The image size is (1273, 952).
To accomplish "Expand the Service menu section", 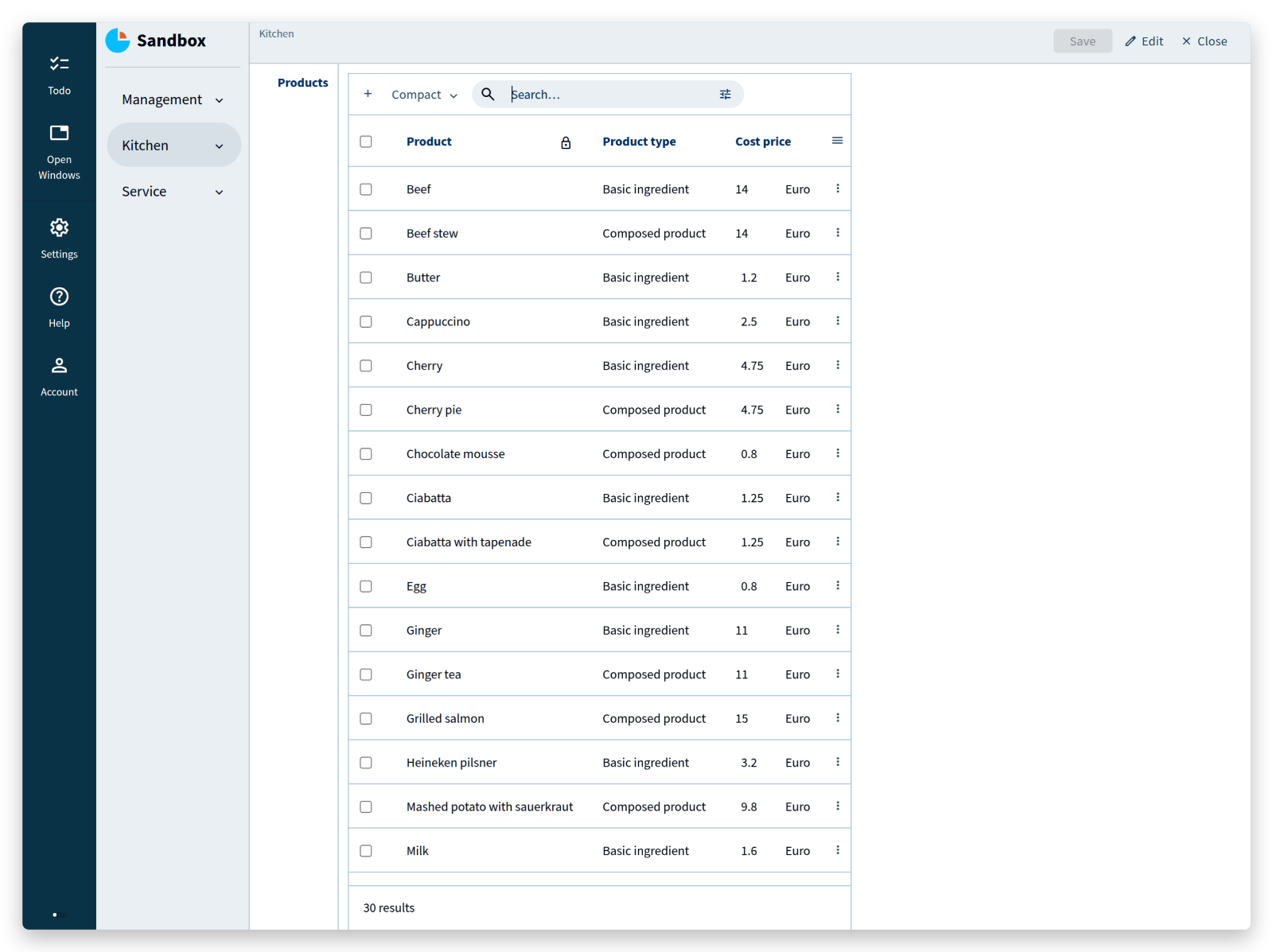I will pyautogui.click(x=173, y=192).
